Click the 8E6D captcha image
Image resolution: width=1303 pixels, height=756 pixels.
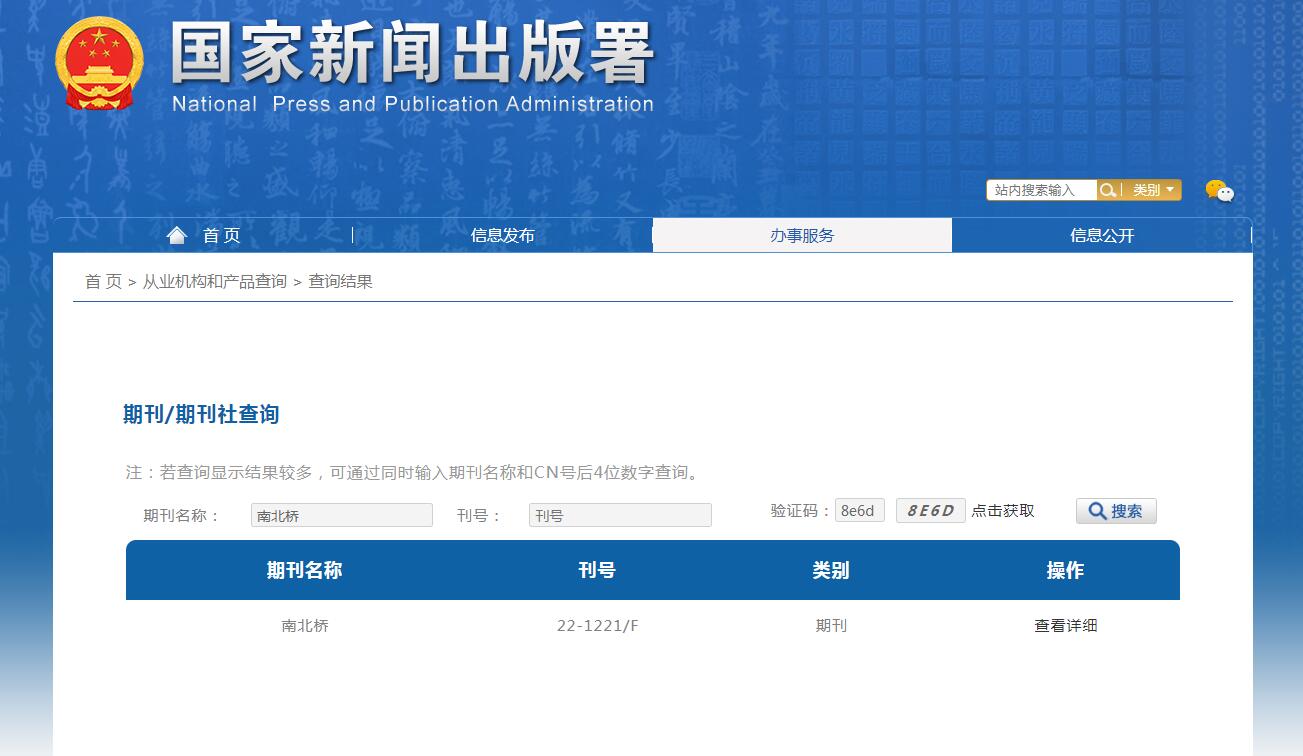pyautogui.click(x=930, y=511)
